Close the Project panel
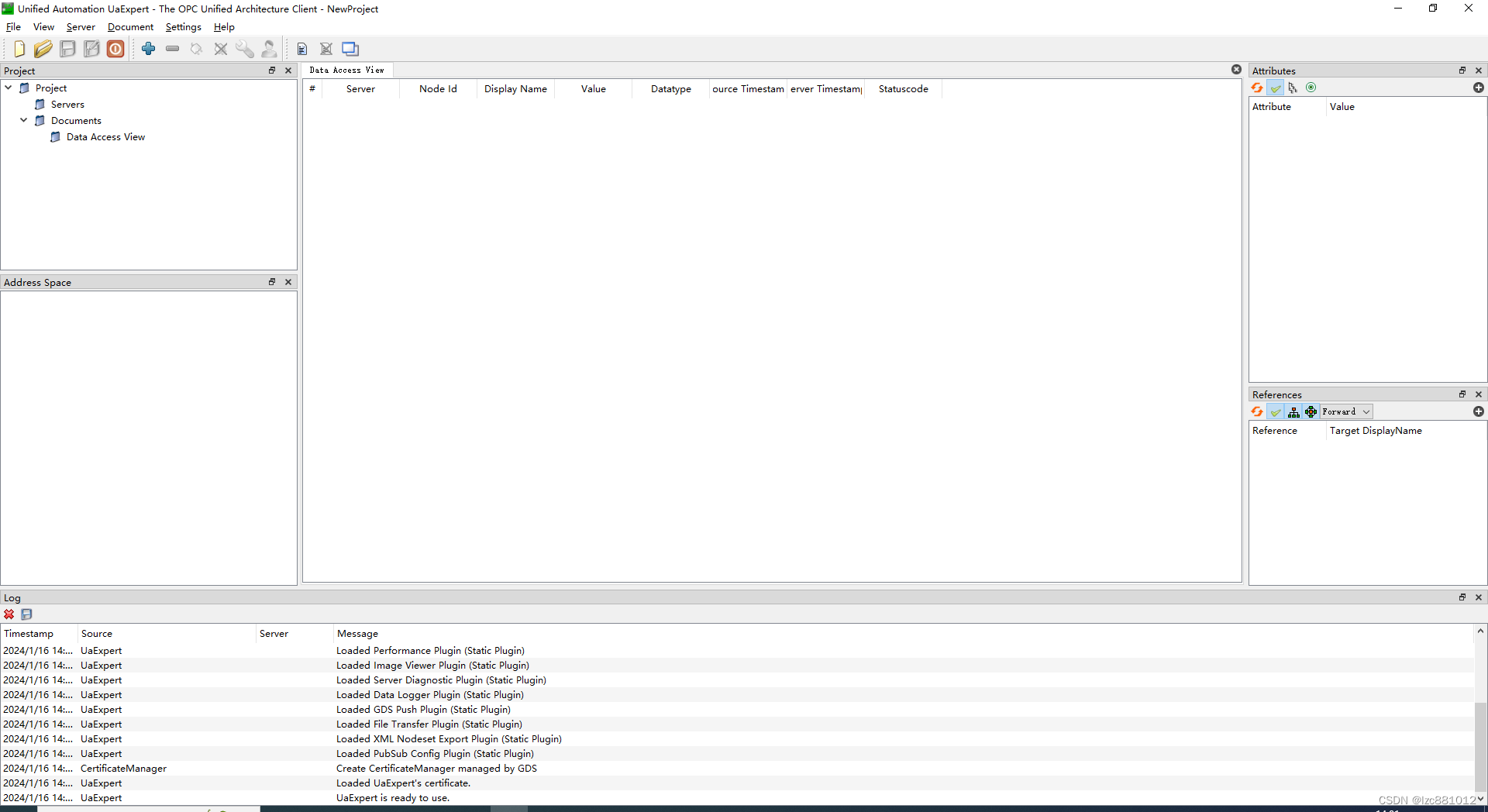The width and height of the screenshot is (1488, 812). coord(288,70)
